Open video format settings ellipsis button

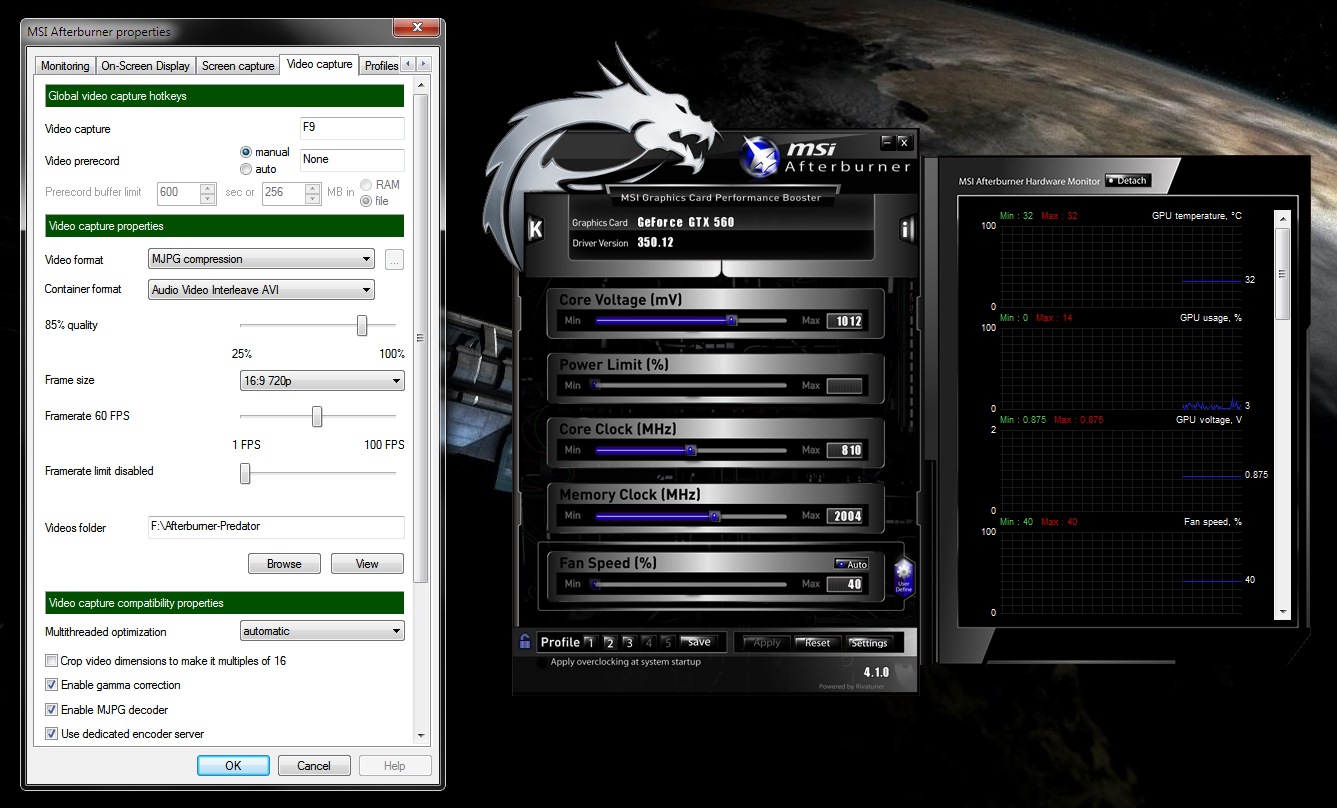coord(394,260)
